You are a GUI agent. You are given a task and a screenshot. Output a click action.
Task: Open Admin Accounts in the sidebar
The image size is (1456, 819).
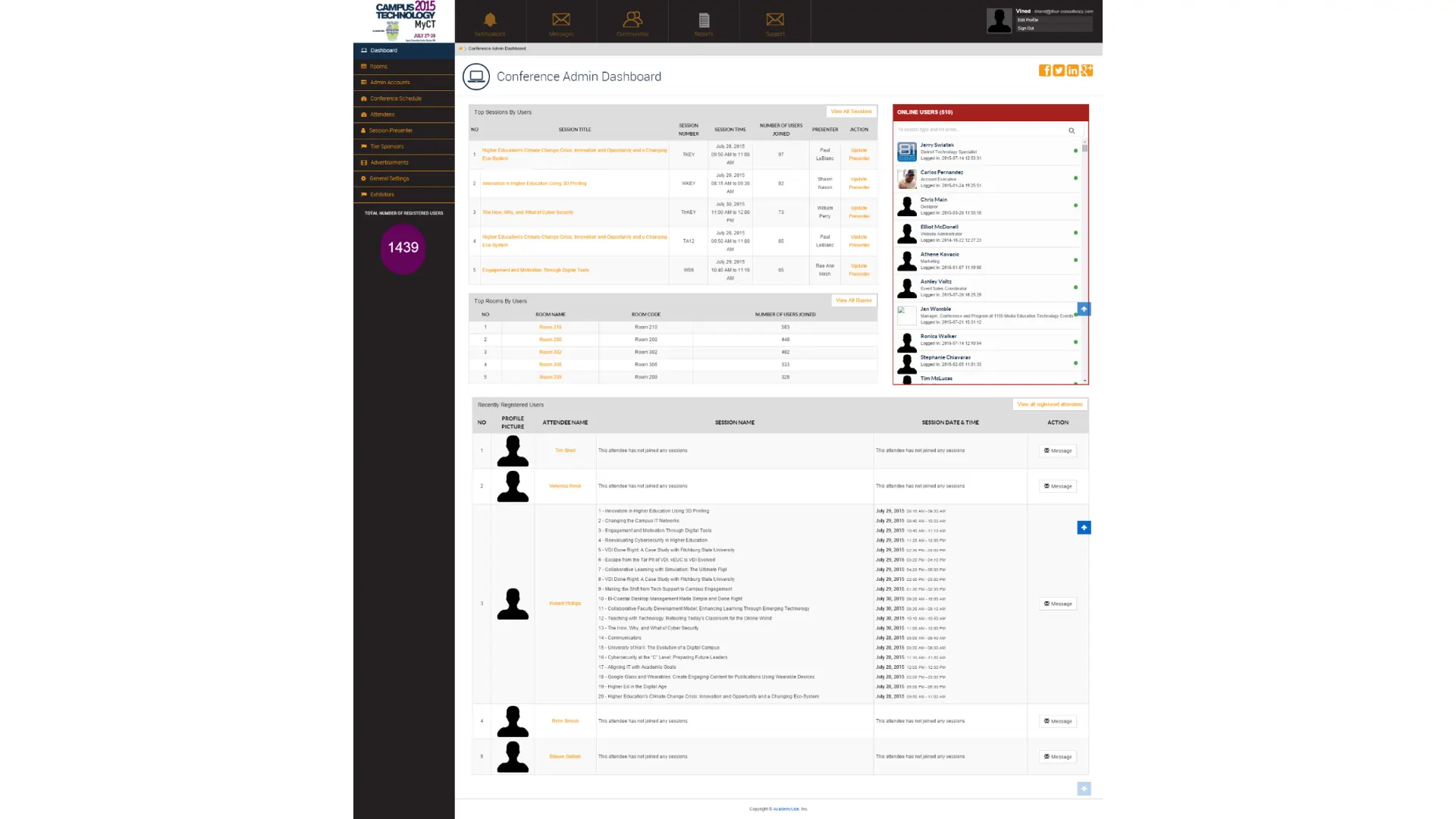coord(403,83)
